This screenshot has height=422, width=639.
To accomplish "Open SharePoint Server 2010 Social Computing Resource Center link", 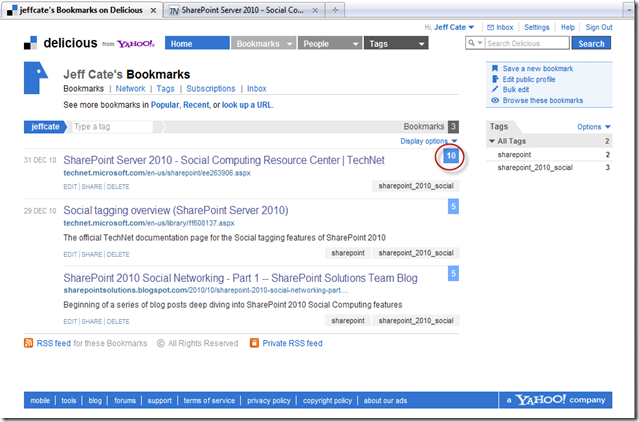I will pos(224,160).
